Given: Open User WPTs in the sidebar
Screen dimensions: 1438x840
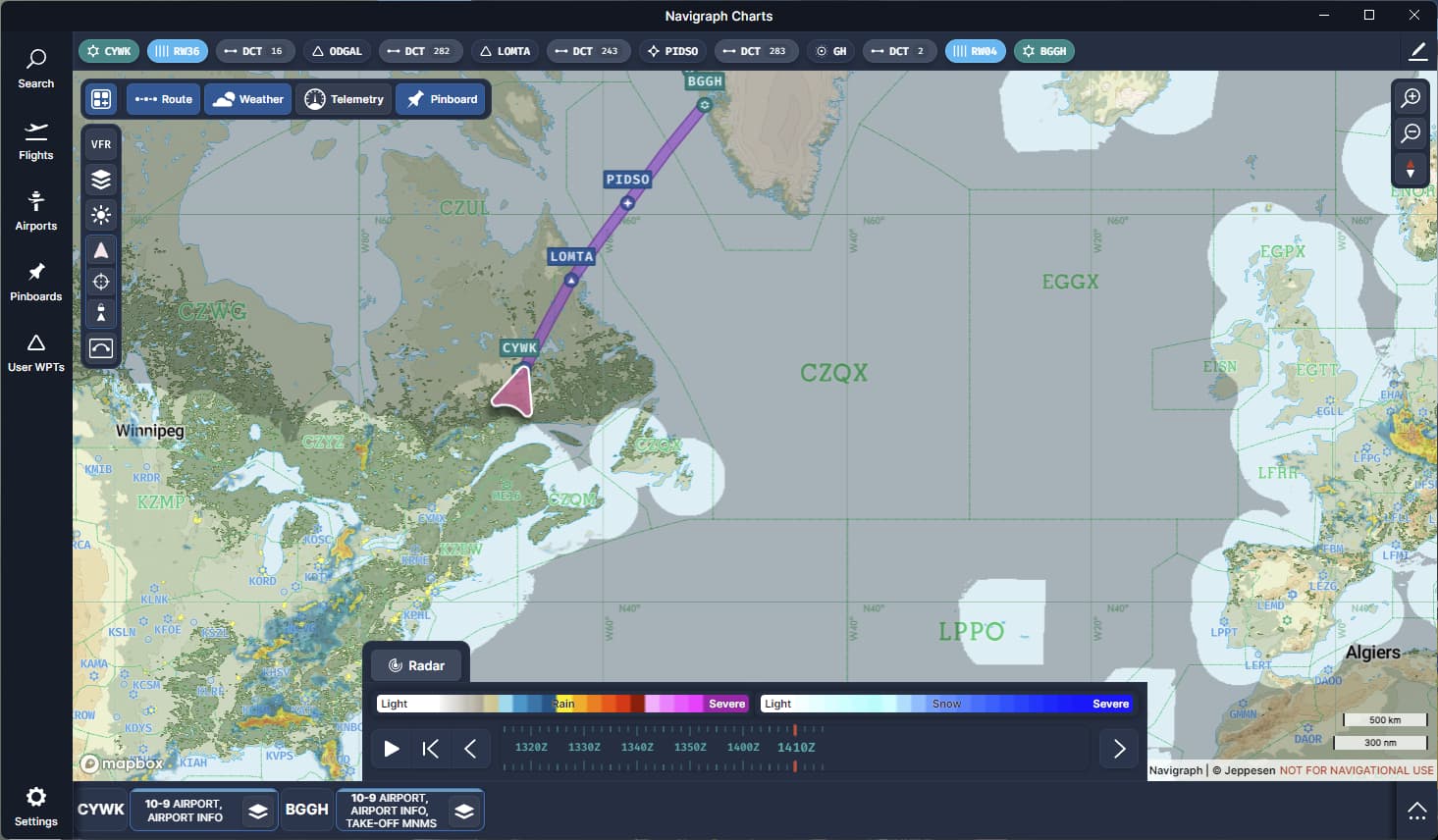Looking at the screenshot, I should click(x=36, y=352).
